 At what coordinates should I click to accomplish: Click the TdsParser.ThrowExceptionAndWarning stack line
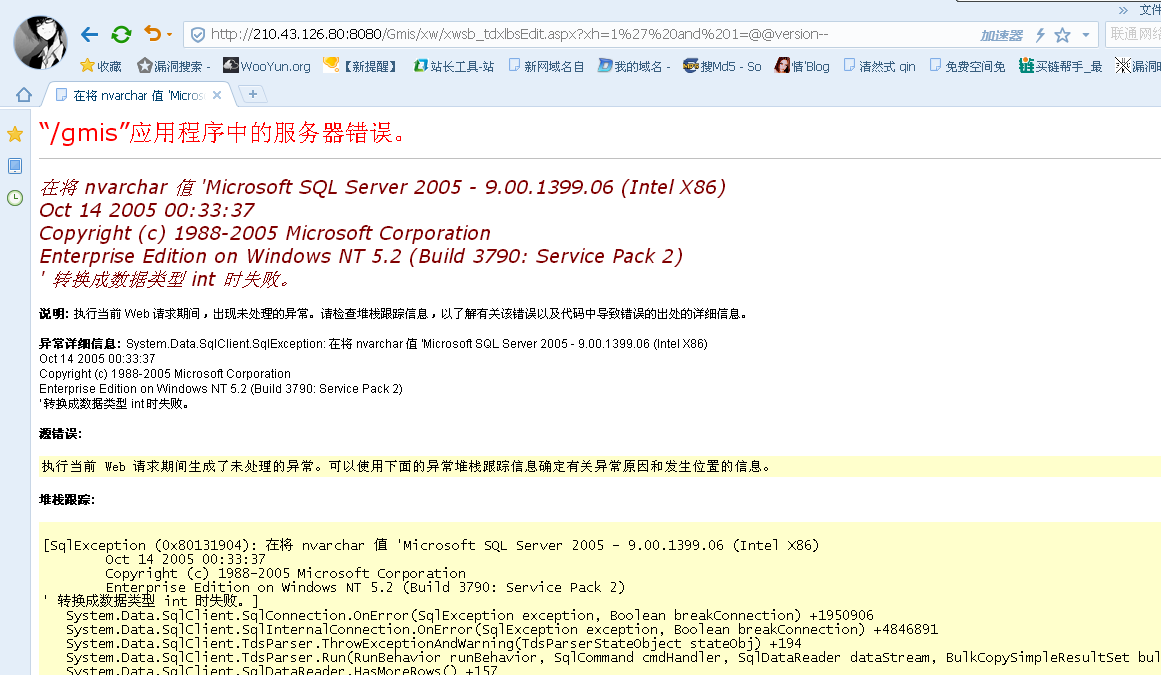click(x=434, y=643)
